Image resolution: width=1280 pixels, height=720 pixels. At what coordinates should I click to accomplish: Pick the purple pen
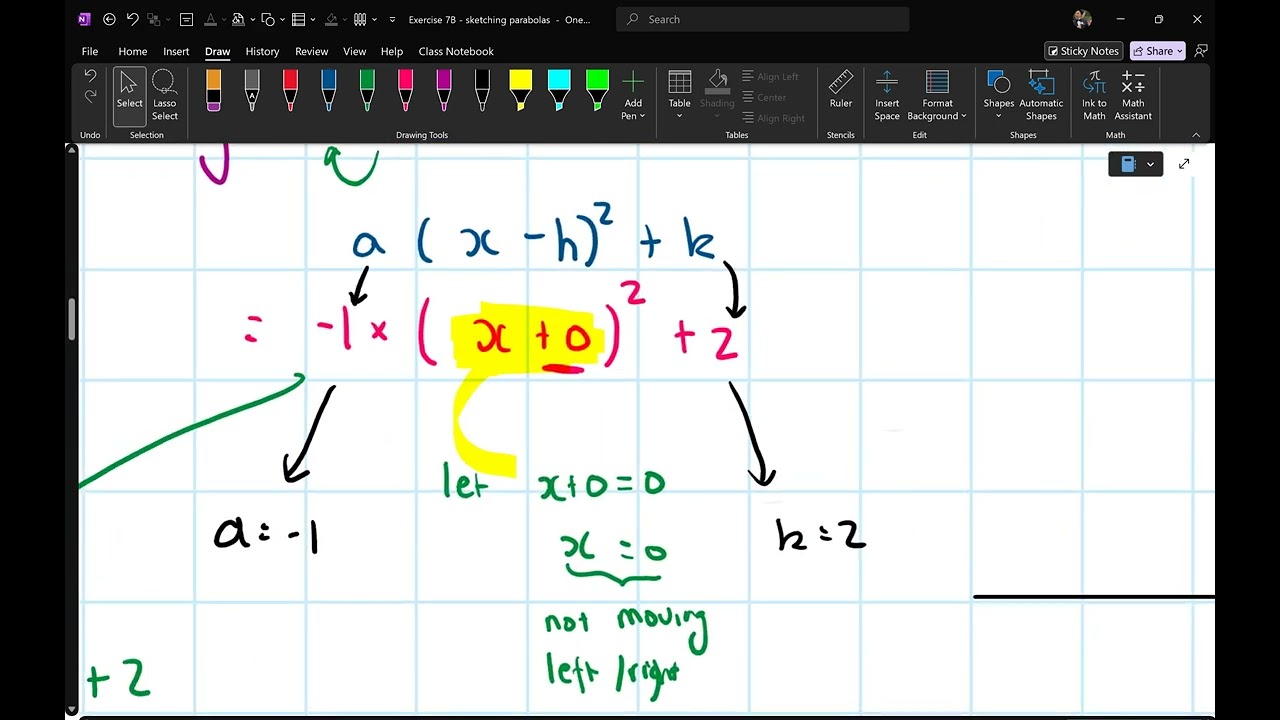click(x=444, y=90)
